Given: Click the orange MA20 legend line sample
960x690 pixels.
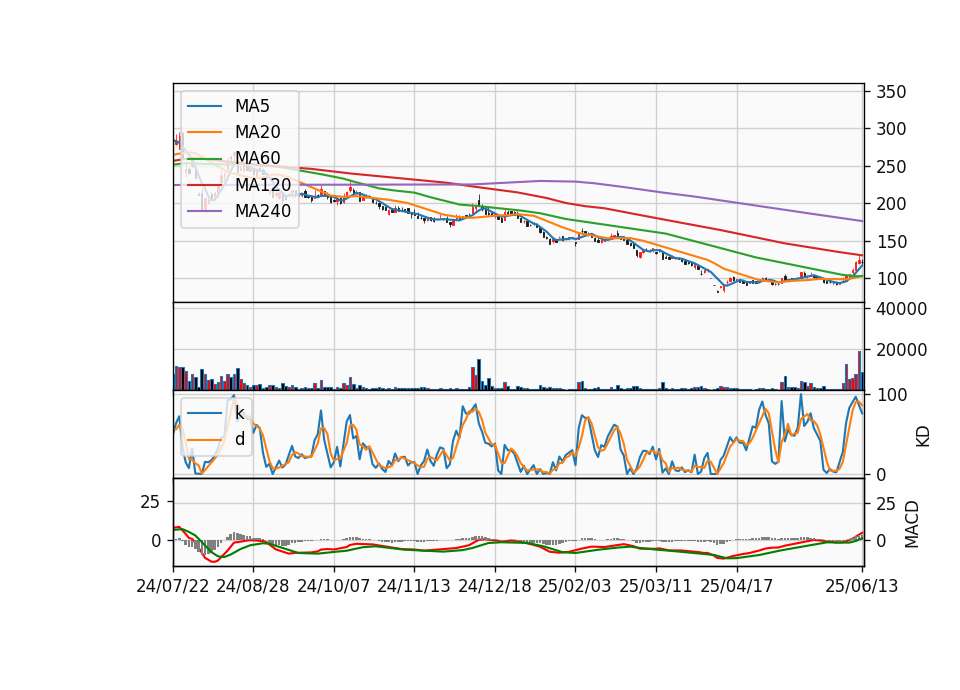Looking at the screenshot, I should pos(204,132).
